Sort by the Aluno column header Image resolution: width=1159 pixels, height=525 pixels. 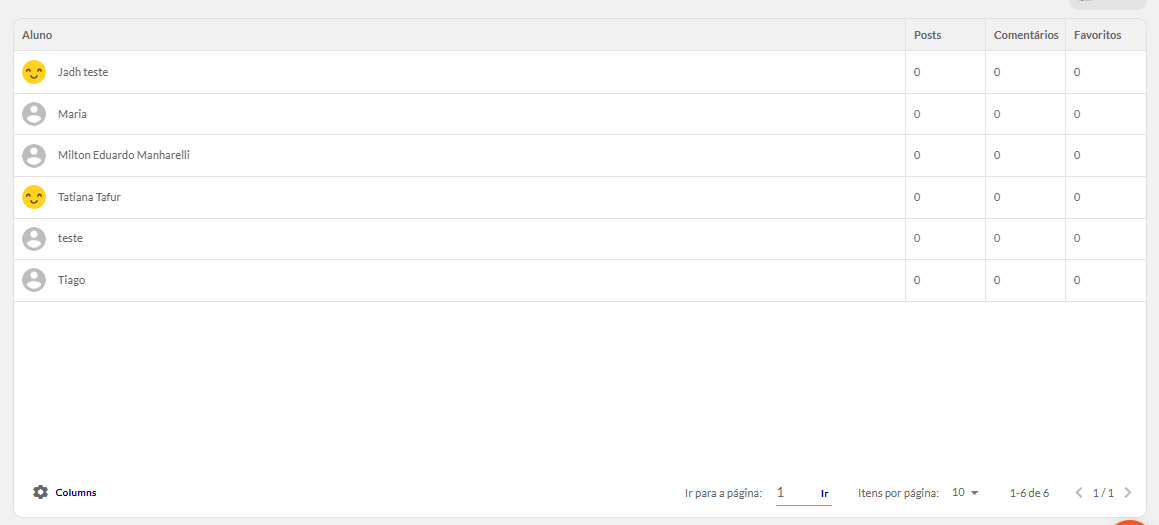(x=37, y=35)
